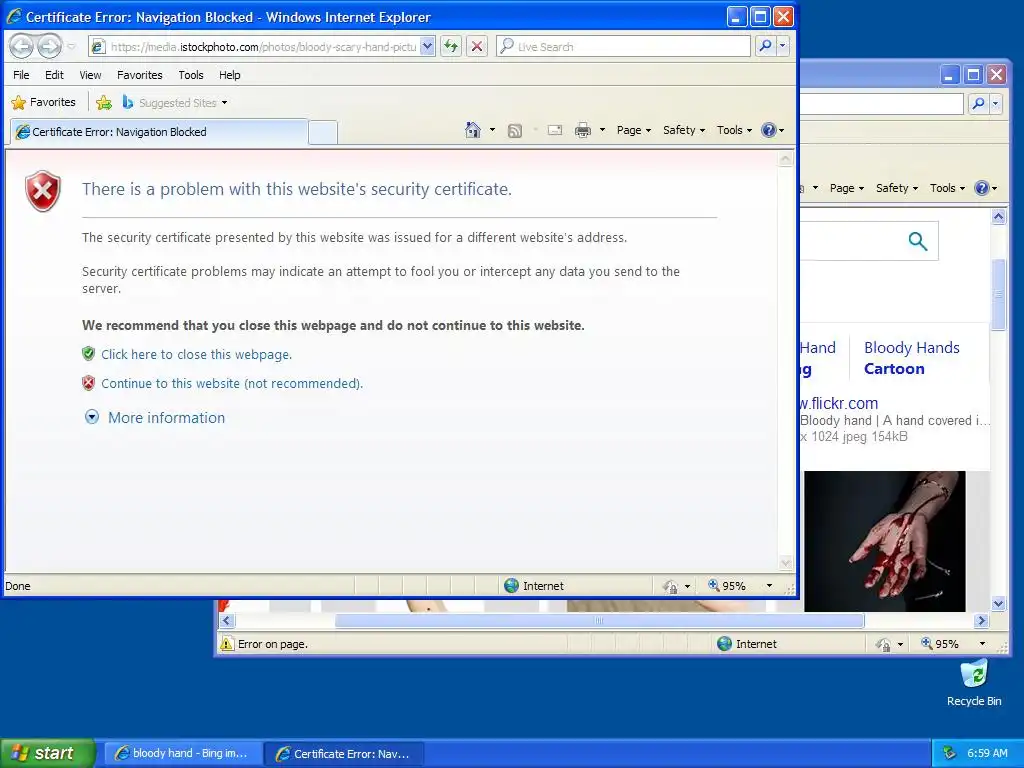The image size is (1024, 768).
Task: Open the Recycle Bin desktop icon
Action: tap(974, 683)
